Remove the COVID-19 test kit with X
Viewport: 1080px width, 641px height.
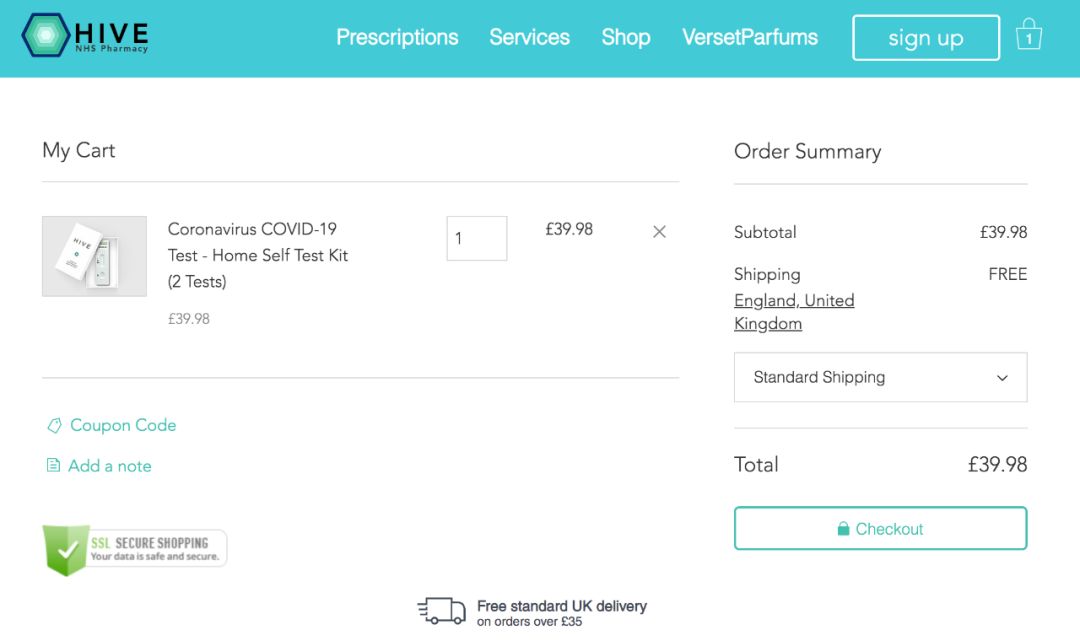click(659, 232)
